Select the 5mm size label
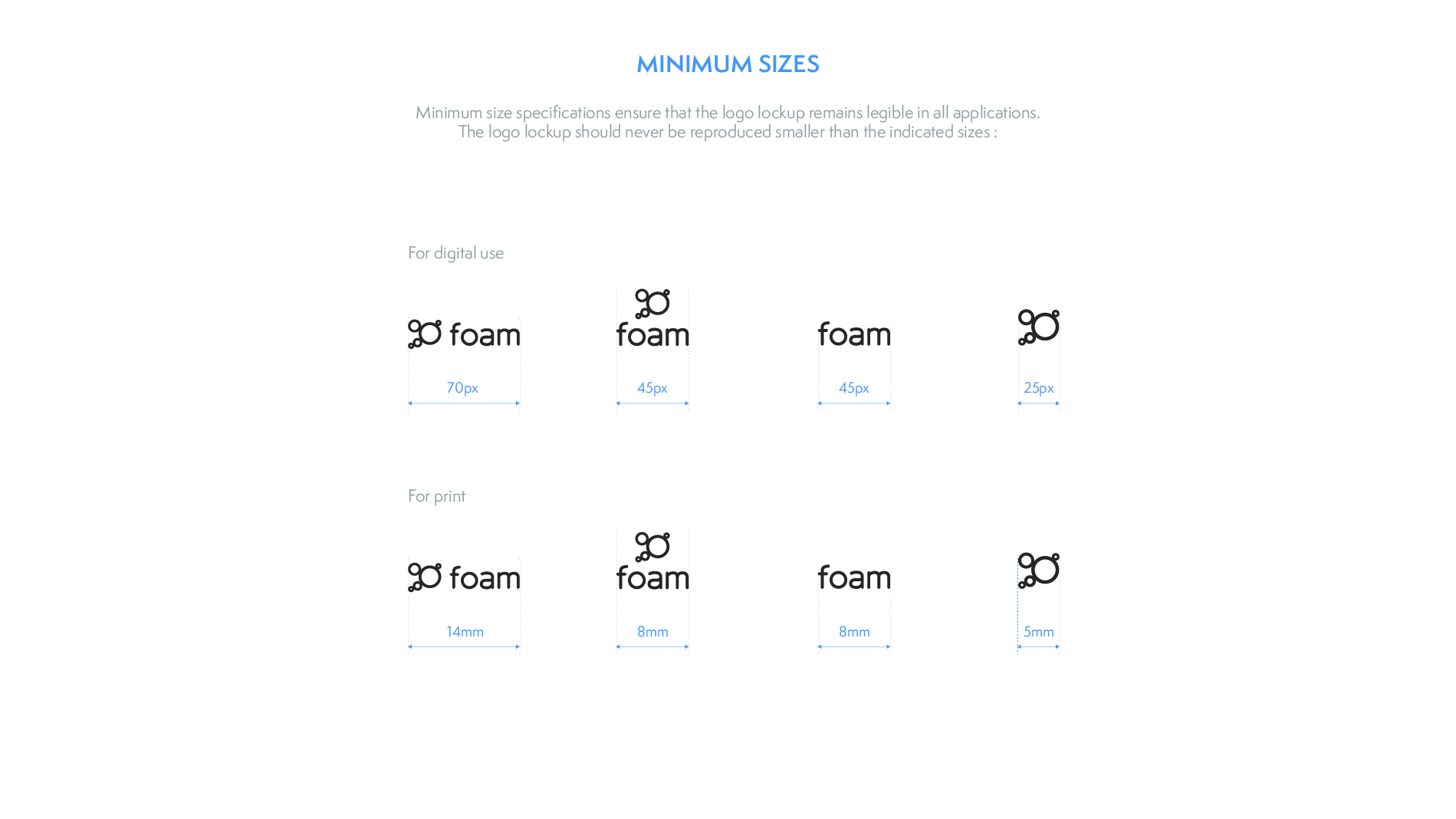The image size is (1456, 819). (1039, 632)
